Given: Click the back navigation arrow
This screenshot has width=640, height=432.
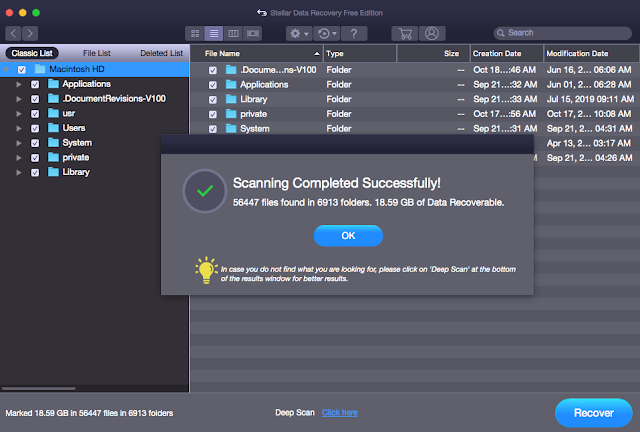Looking at the screenshot, I should coord(14,33).
